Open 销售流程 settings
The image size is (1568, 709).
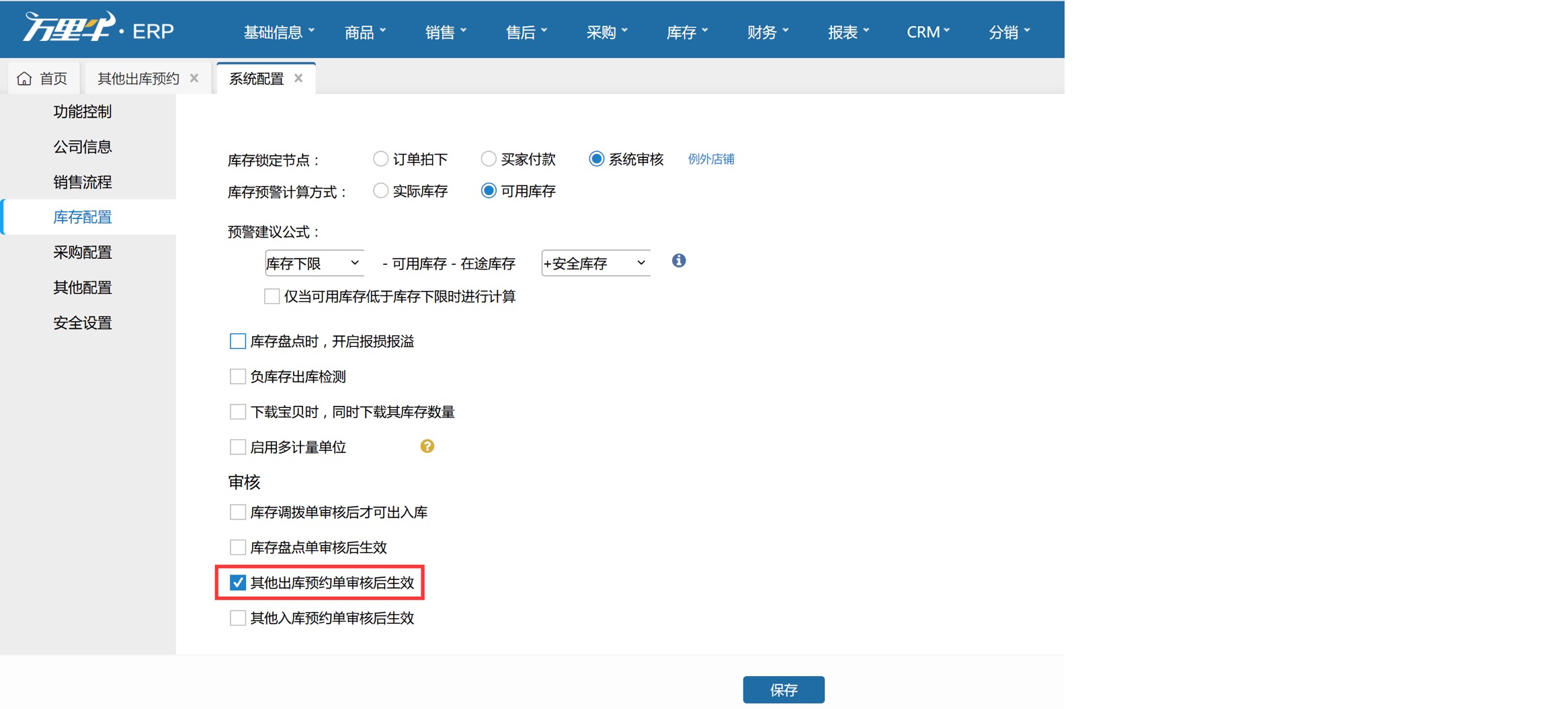[83, 182]
